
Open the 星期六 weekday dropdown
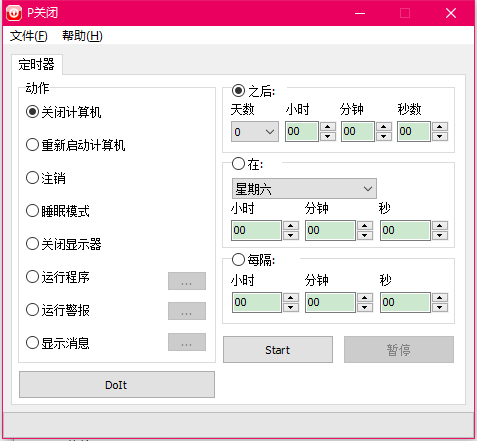click(304, 189)
